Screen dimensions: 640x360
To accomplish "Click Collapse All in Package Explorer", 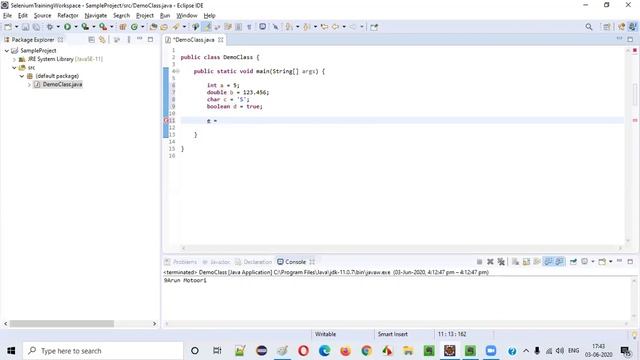I will [91, 40].
